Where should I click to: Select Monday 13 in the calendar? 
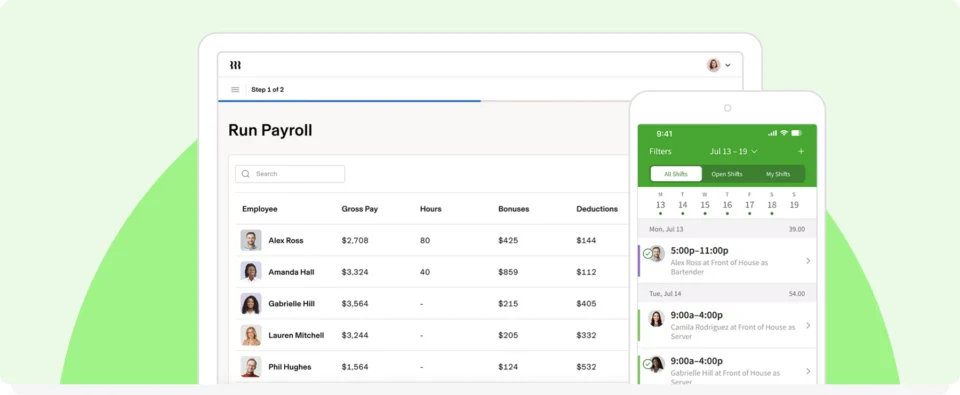pos(660,204)
